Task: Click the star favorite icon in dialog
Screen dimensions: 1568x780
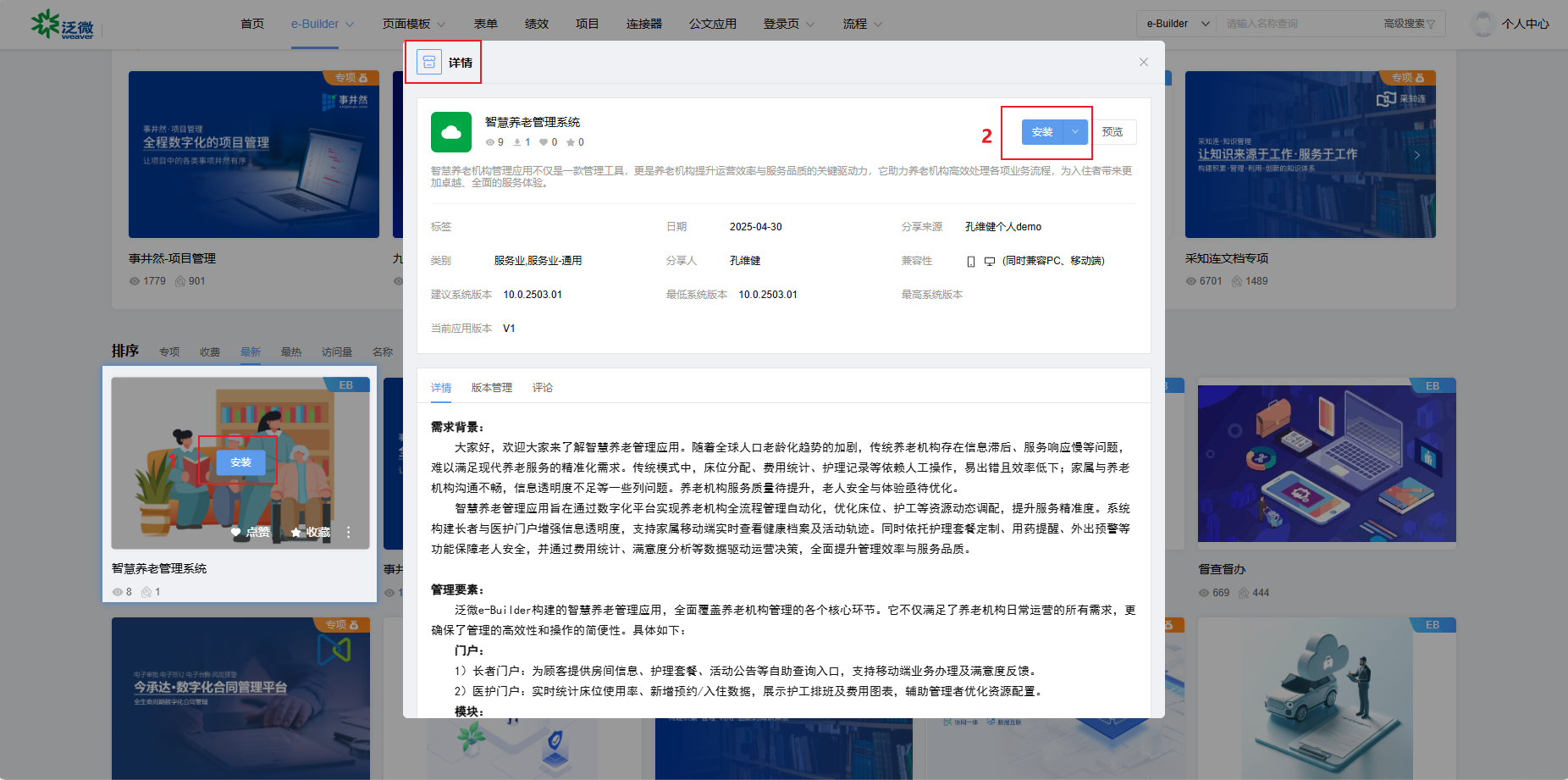Action: coord(571,142)
